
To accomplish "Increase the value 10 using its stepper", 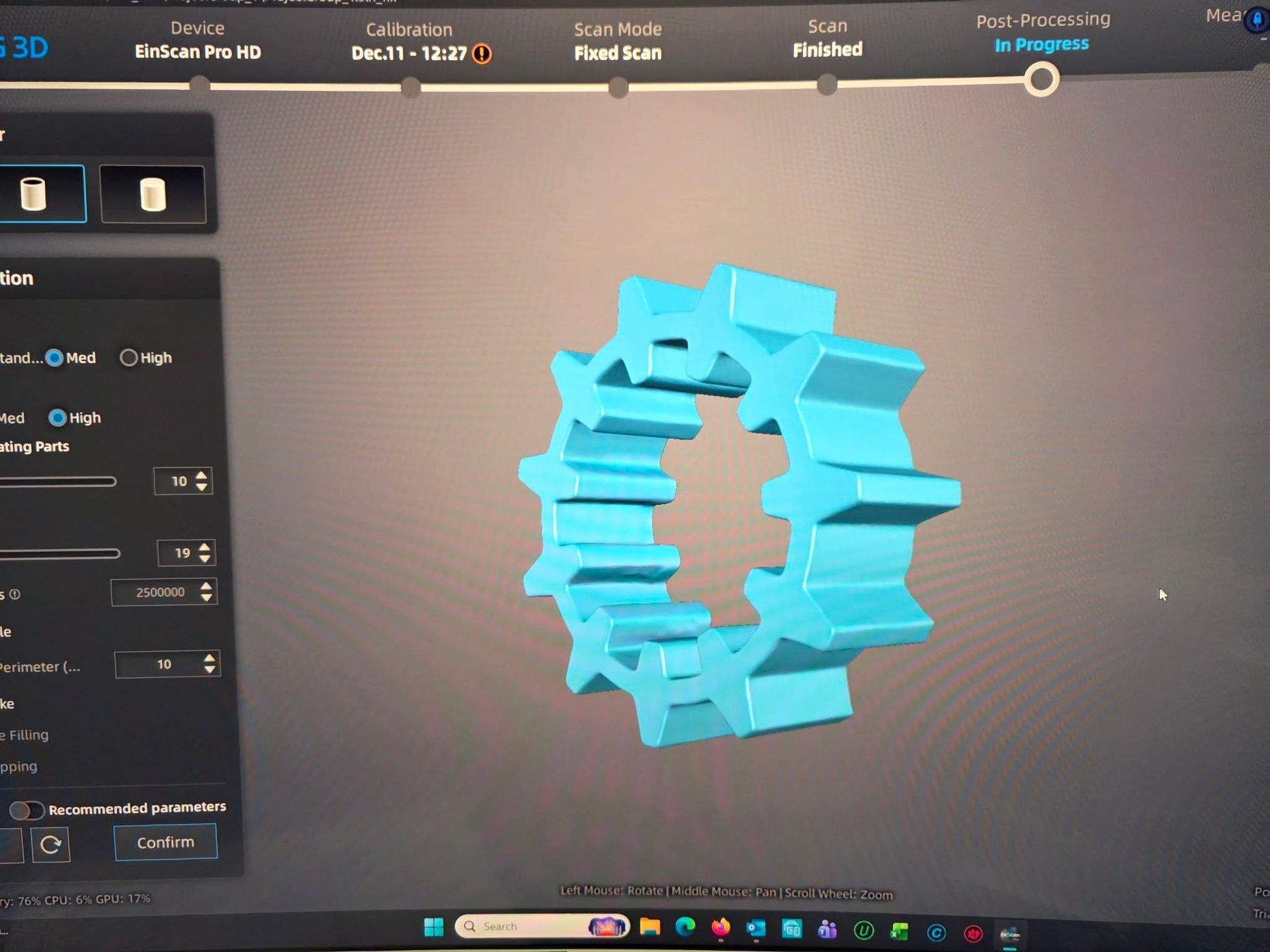I will (200, 476).
